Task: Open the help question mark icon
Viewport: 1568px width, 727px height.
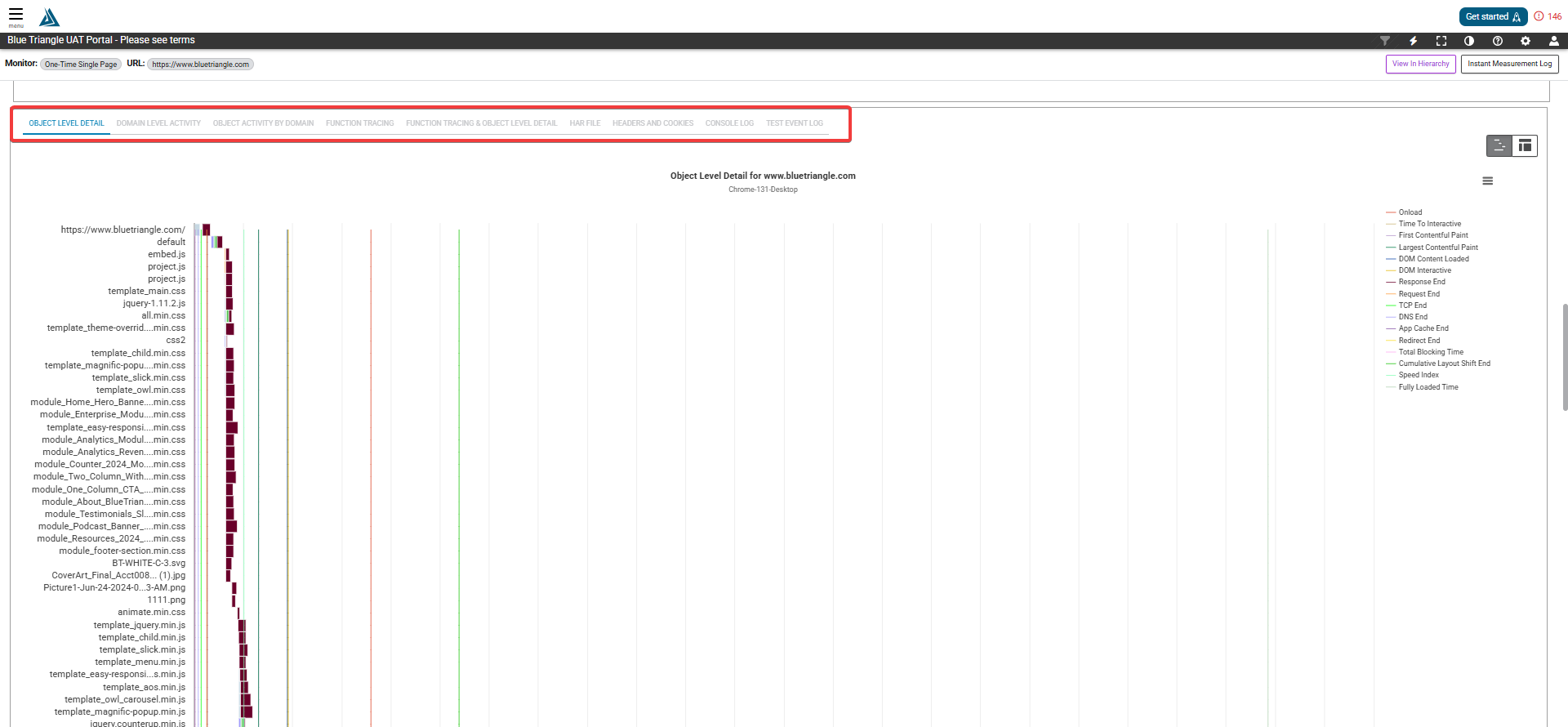Action: pos(1498,41)
